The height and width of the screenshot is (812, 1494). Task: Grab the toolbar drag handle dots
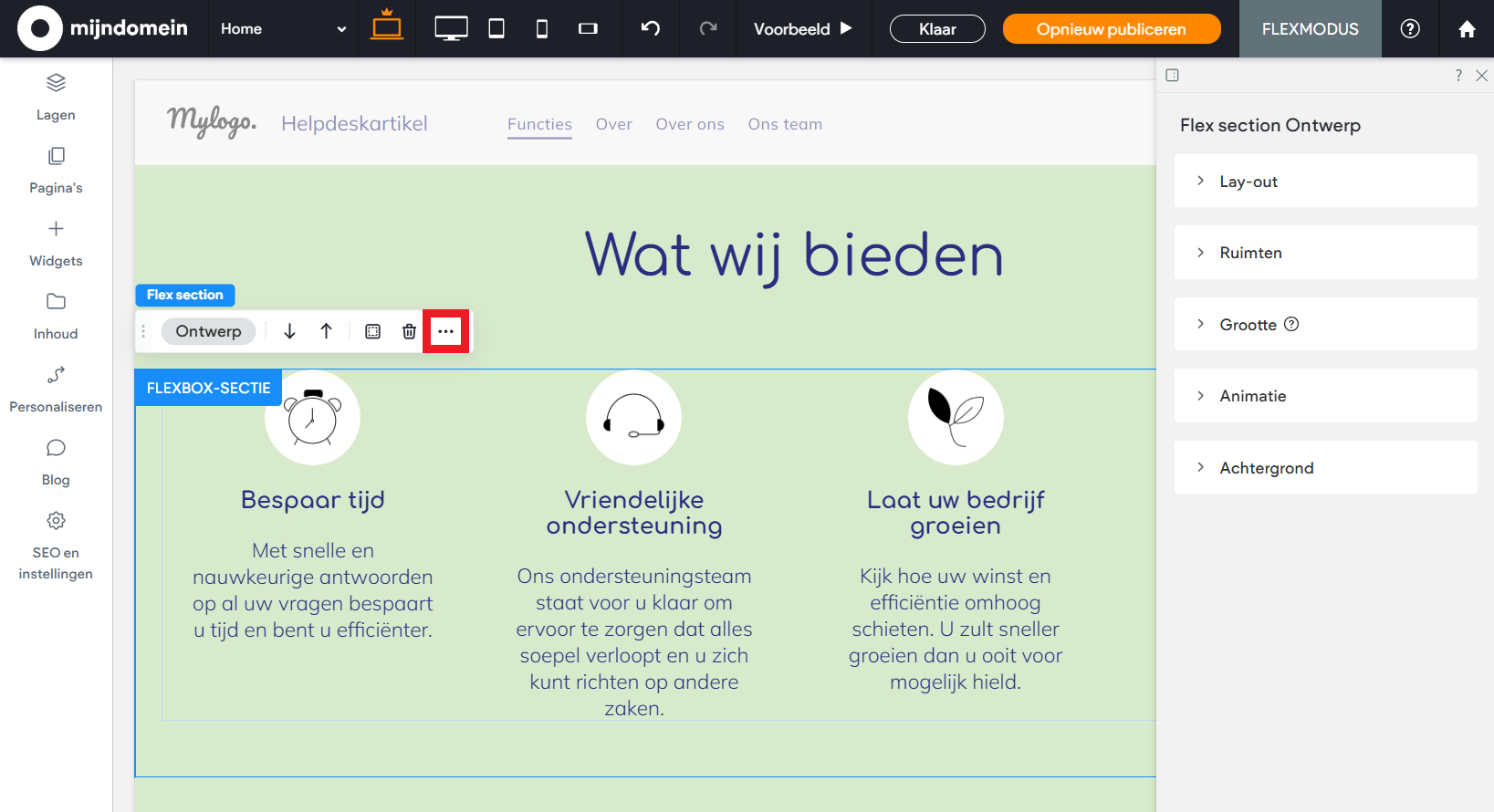[143, 331]
